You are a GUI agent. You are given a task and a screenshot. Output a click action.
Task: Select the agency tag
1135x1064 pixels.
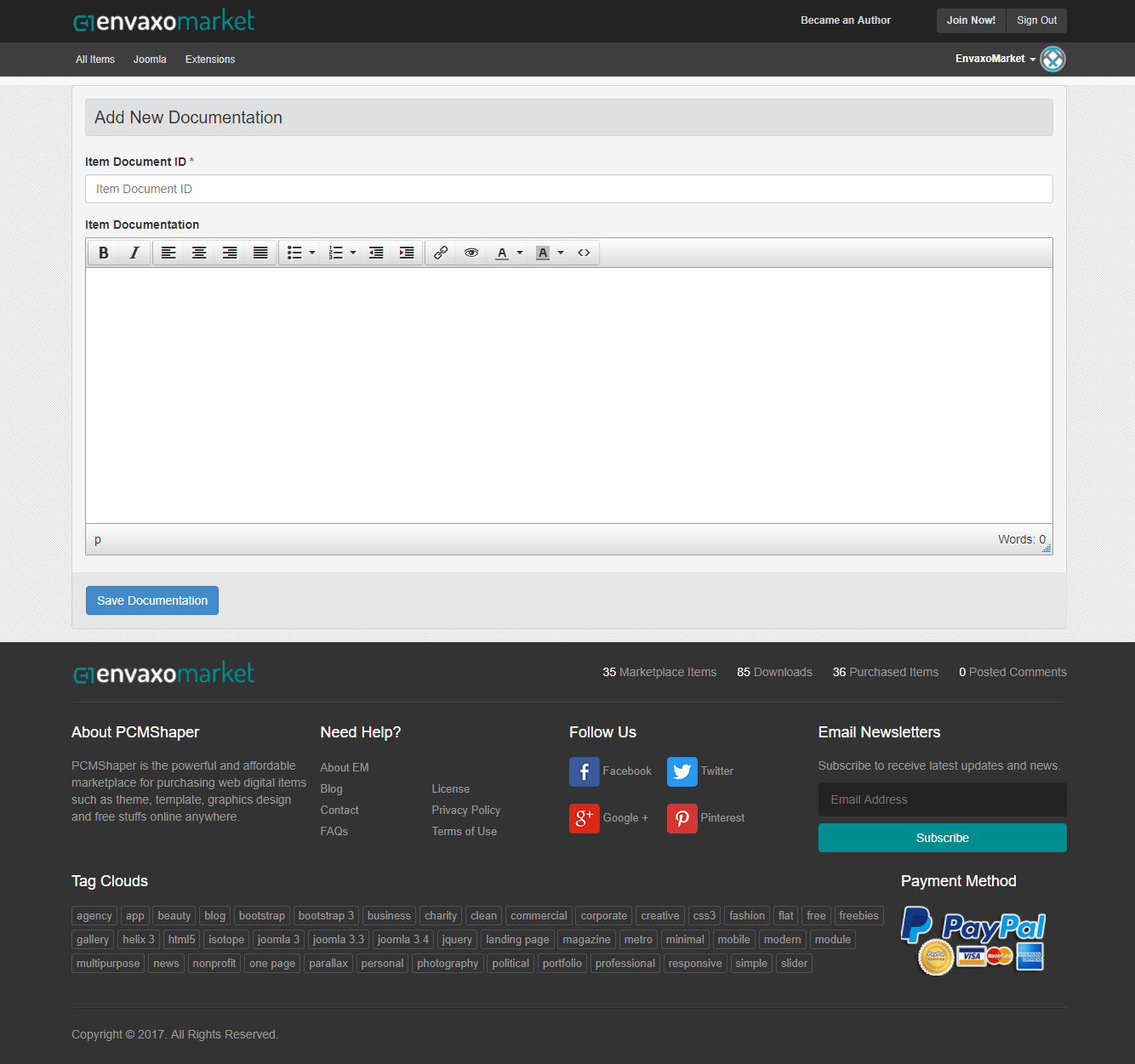tap(94, 916)
